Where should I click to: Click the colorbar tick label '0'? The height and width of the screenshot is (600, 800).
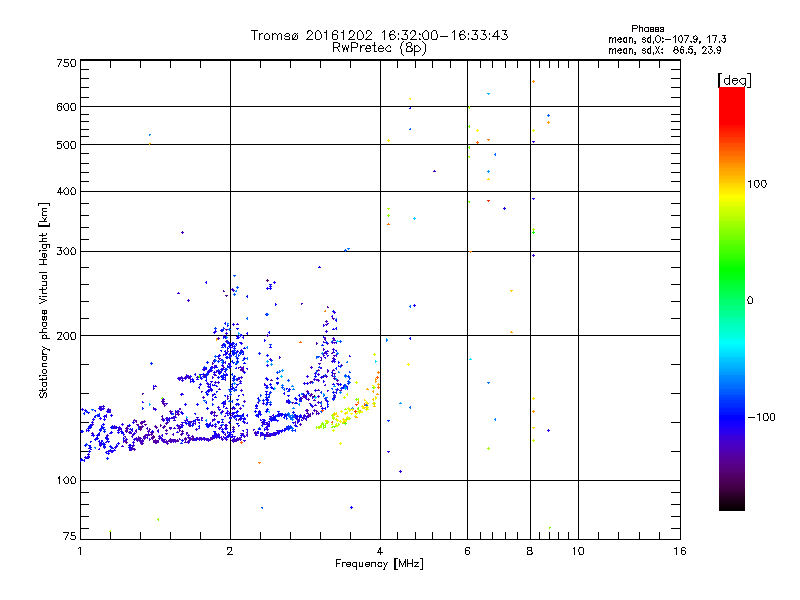tap(749, 301)
